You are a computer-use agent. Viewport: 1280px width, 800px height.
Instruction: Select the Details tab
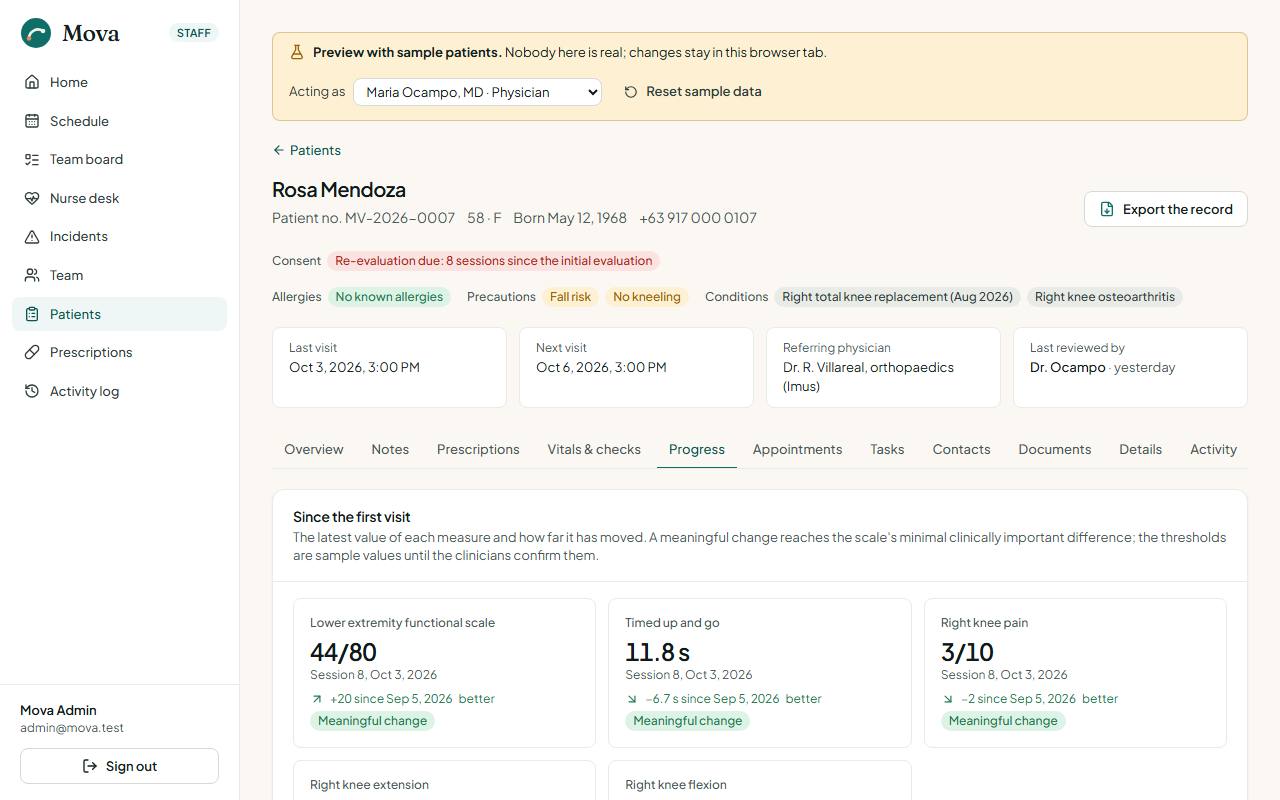click(x=1140, y=449)
